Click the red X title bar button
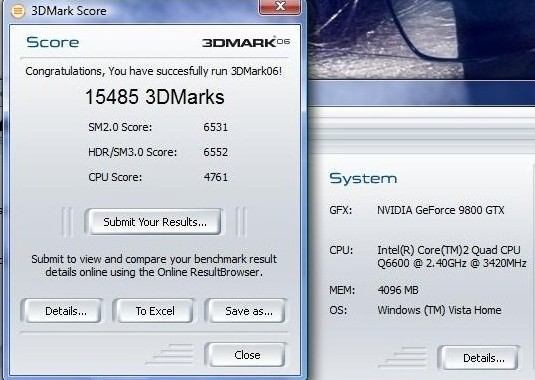This screenshot has height=380, width=535. point(280,6)
